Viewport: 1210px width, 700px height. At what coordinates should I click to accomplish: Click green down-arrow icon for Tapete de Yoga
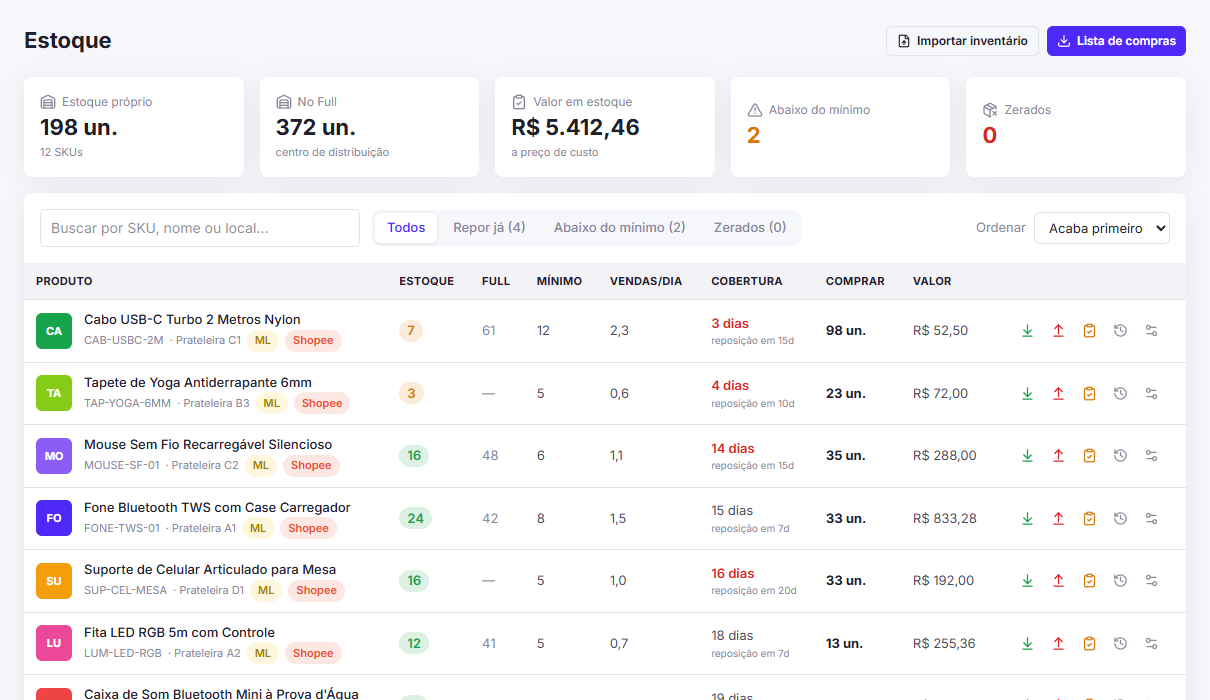click(x=1027, y=394)
